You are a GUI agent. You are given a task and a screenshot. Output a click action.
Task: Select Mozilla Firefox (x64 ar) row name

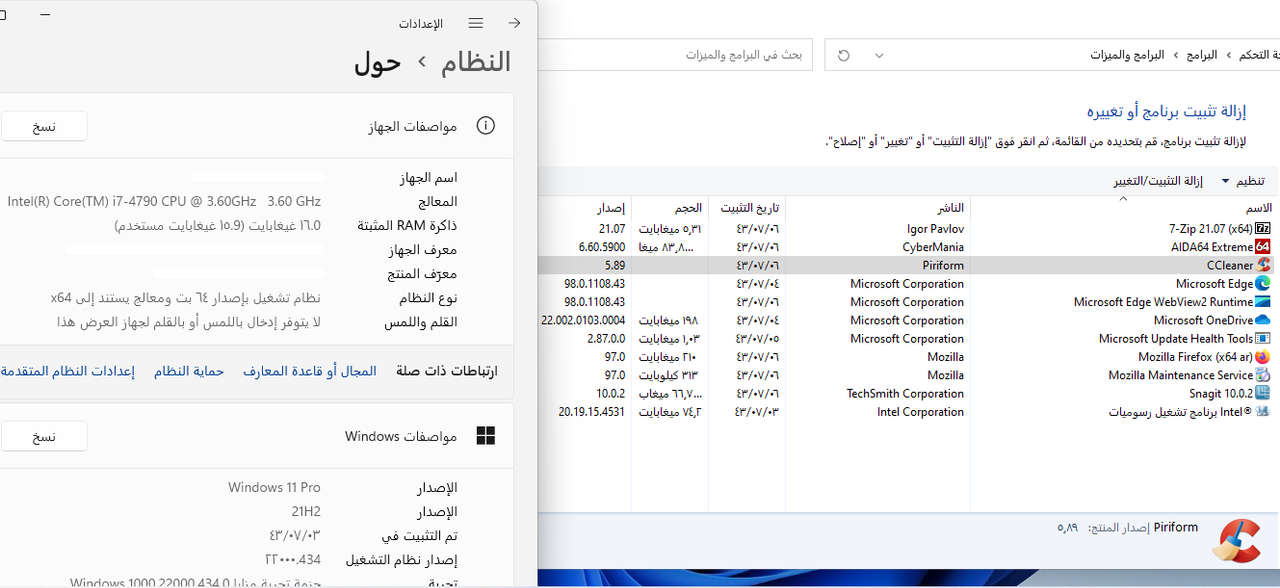(x=1195, y=357)
